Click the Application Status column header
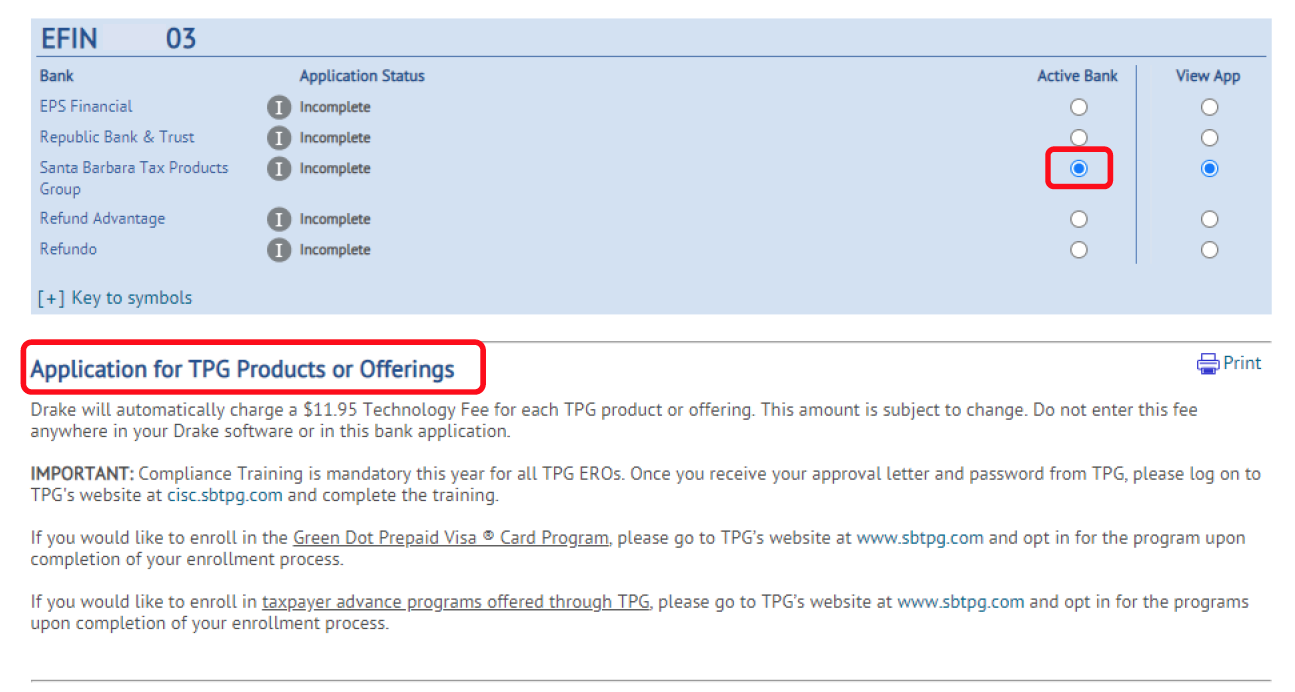Screen dimensions: 1295x692 [x=362, y=76]
